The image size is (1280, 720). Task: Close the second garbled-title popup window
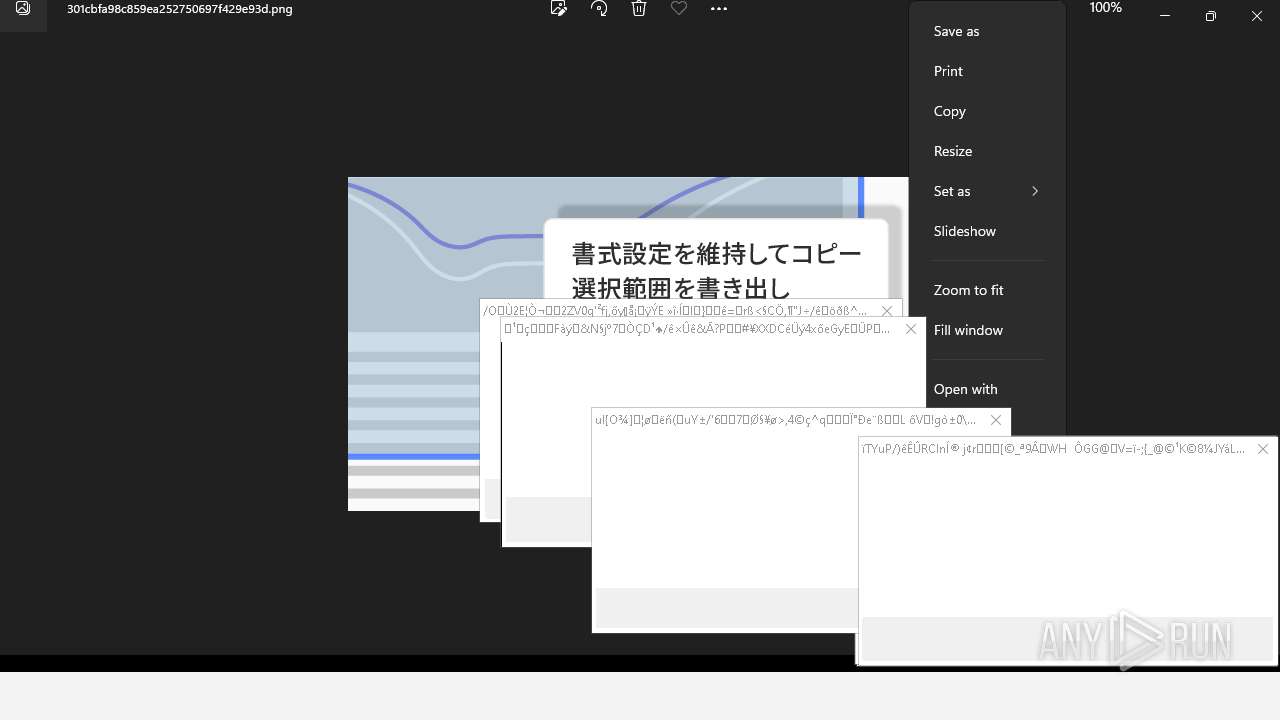coord(911,329)
